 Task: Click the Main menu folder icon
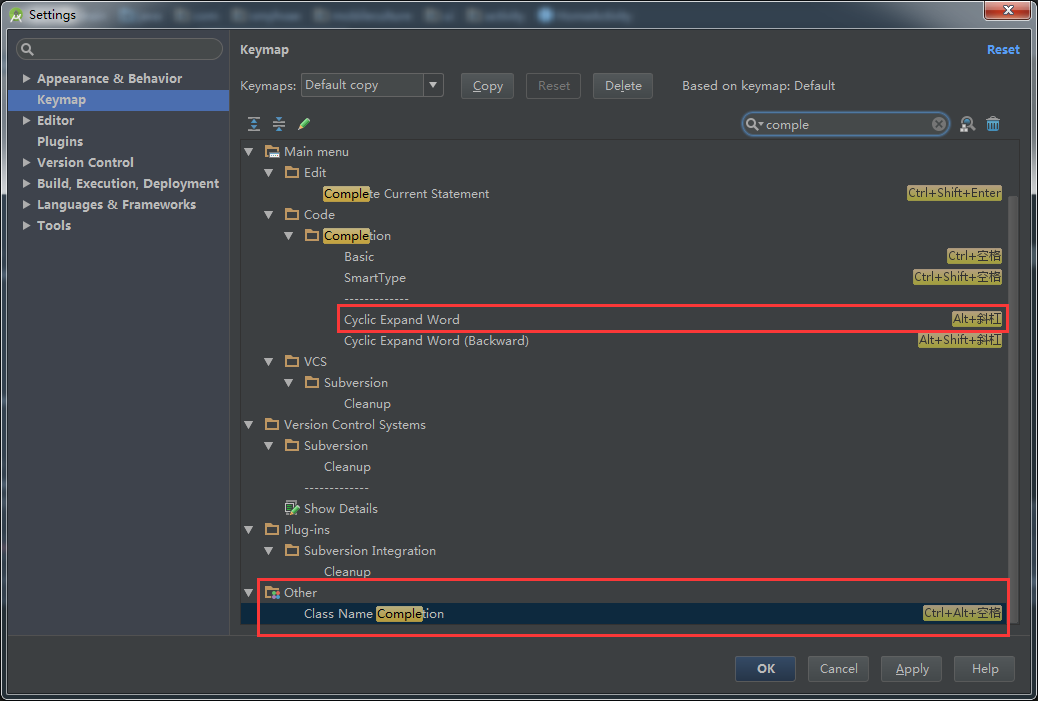click(x=272, y=152)
